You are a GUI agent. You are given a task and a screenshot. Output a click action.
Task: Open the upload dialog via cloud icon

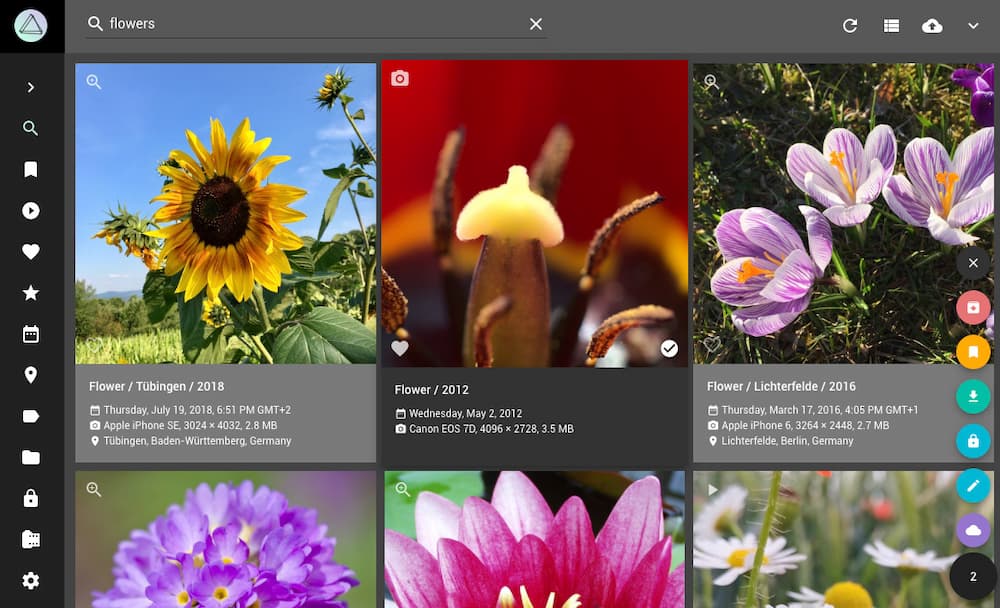932,25
